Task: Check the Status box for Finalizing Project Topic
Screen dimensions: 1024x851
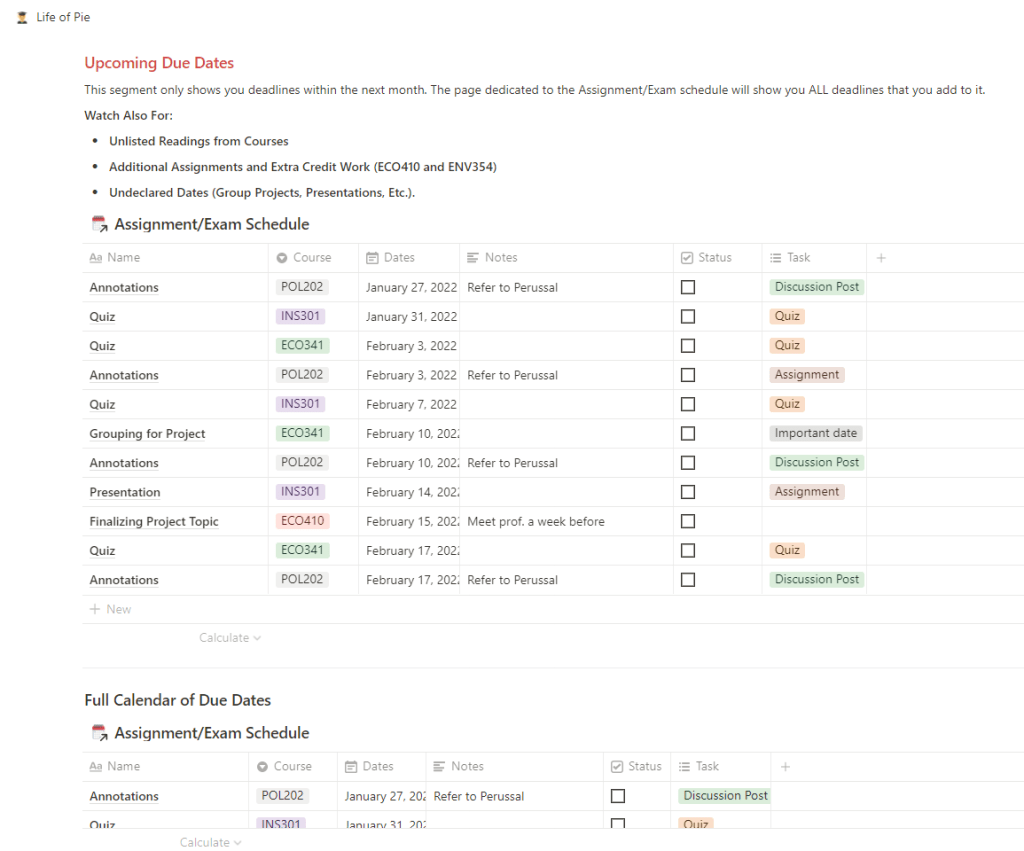Action: [687, 520]
